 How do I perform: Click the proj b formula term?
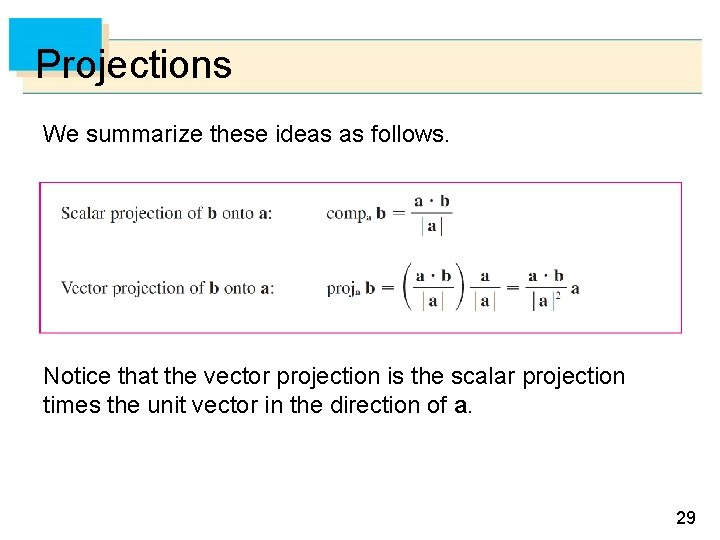(x=351, y=288)
